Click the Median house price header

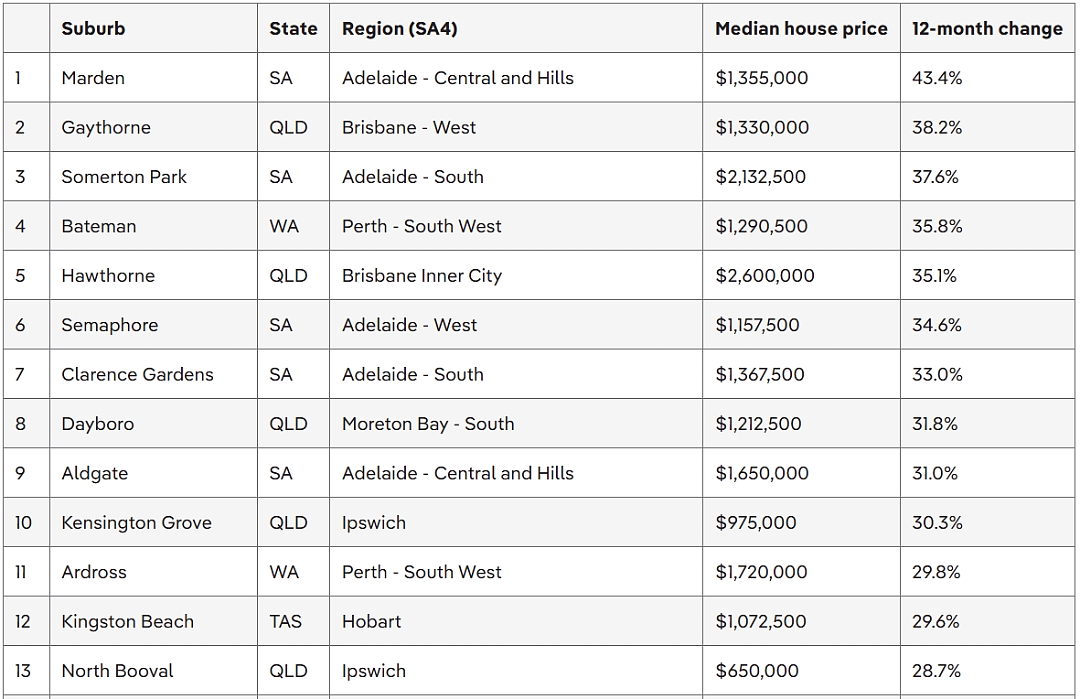tap(801, 28)
